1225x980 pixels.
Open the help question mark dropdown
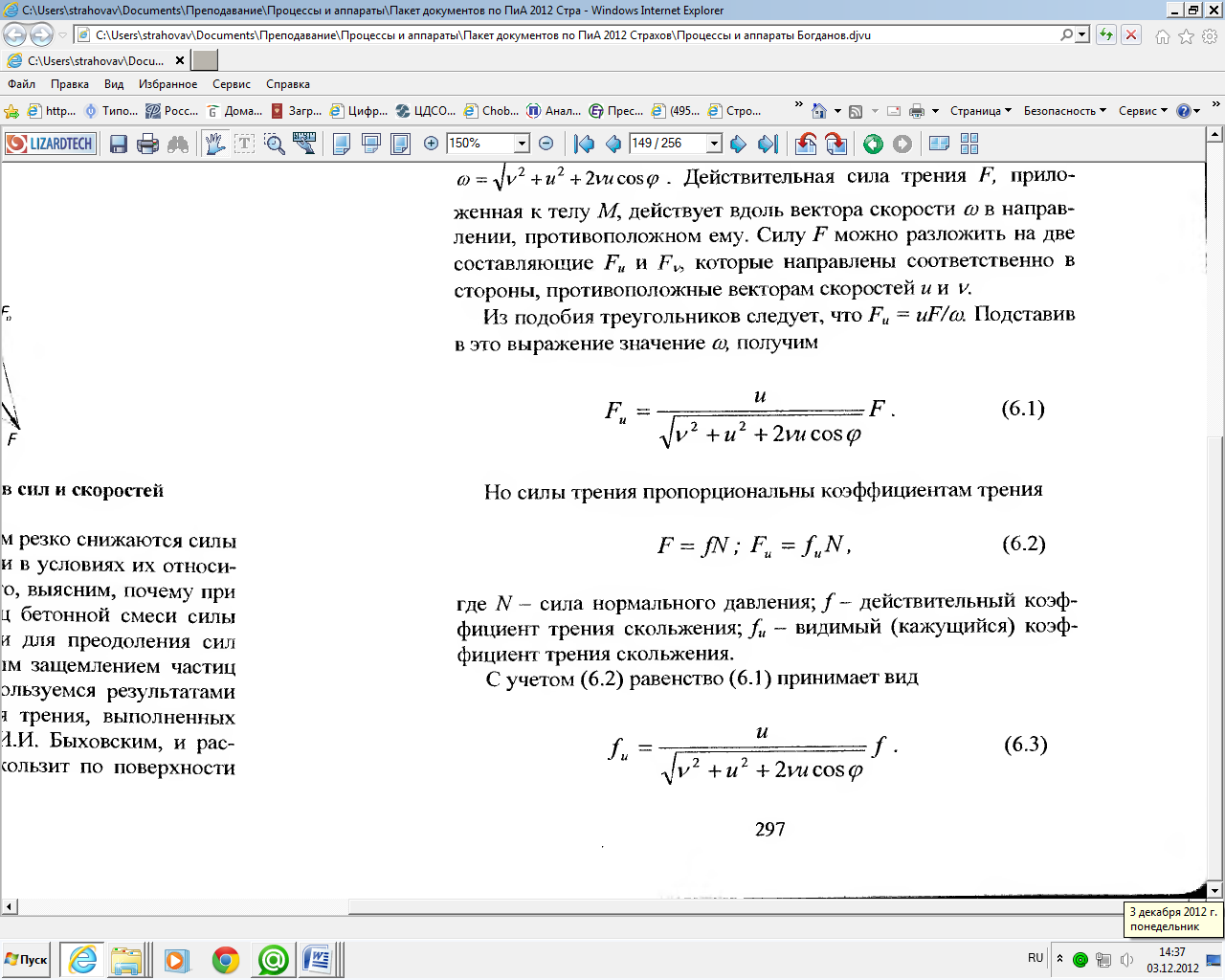(1189, 111)
